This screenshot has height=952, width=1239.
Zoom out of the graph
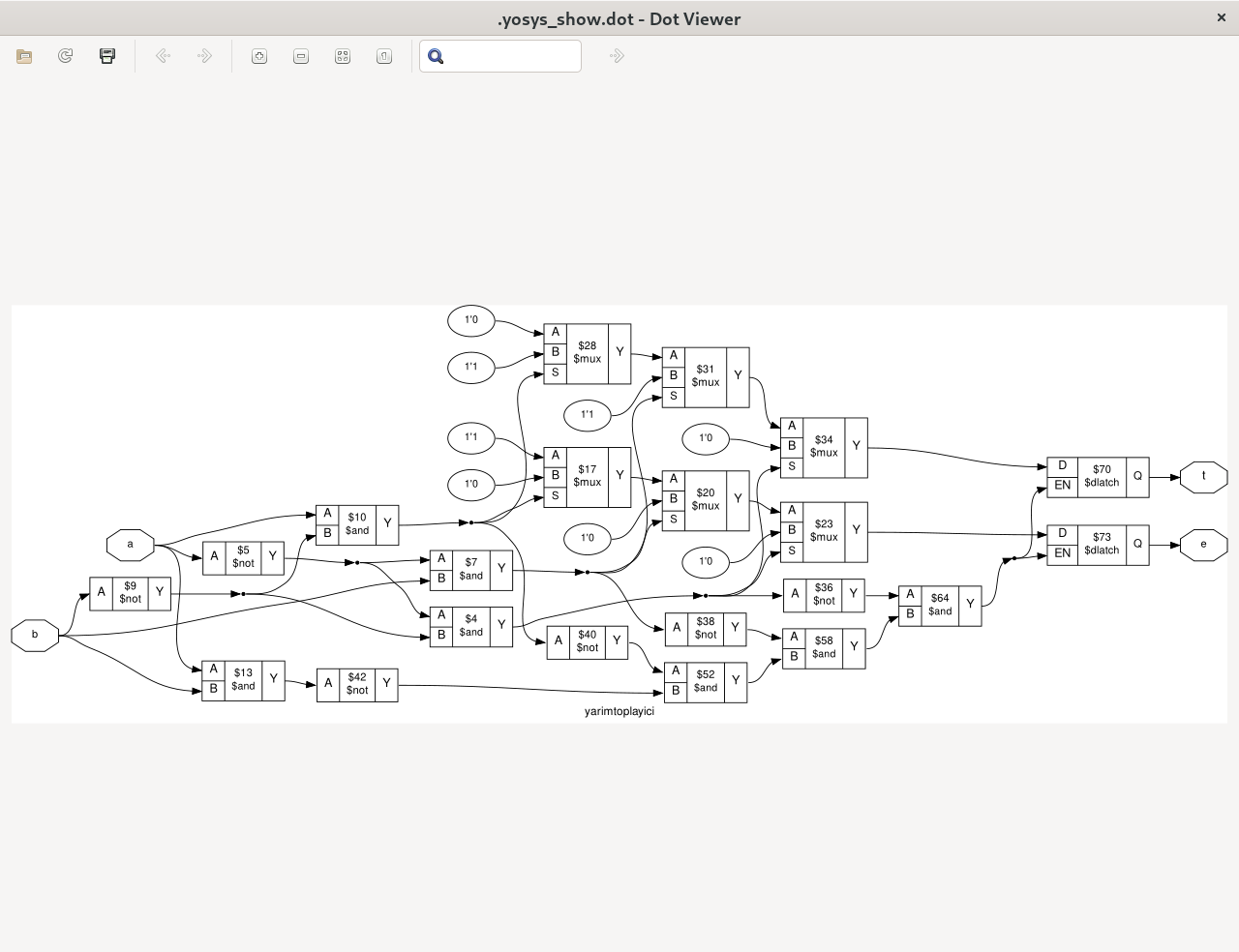(301, 56)
